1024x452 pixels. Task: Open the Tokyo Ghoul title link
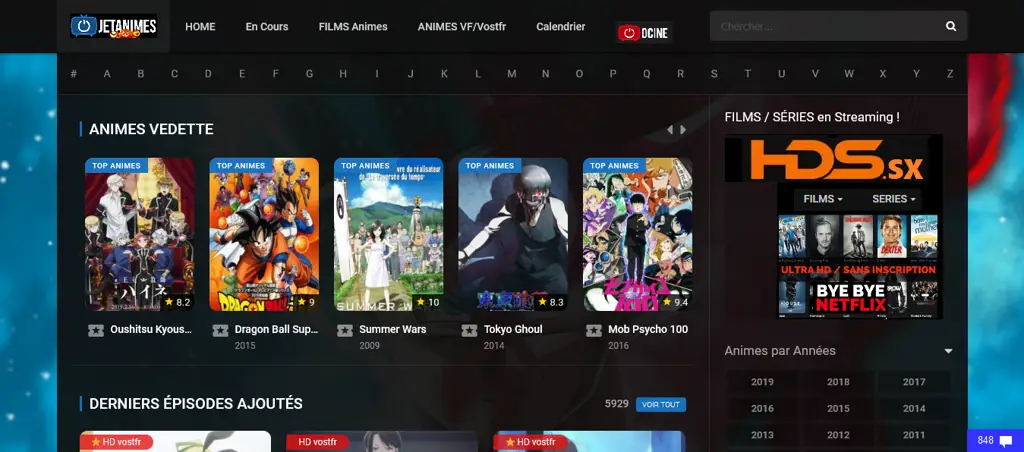[513, 330]
